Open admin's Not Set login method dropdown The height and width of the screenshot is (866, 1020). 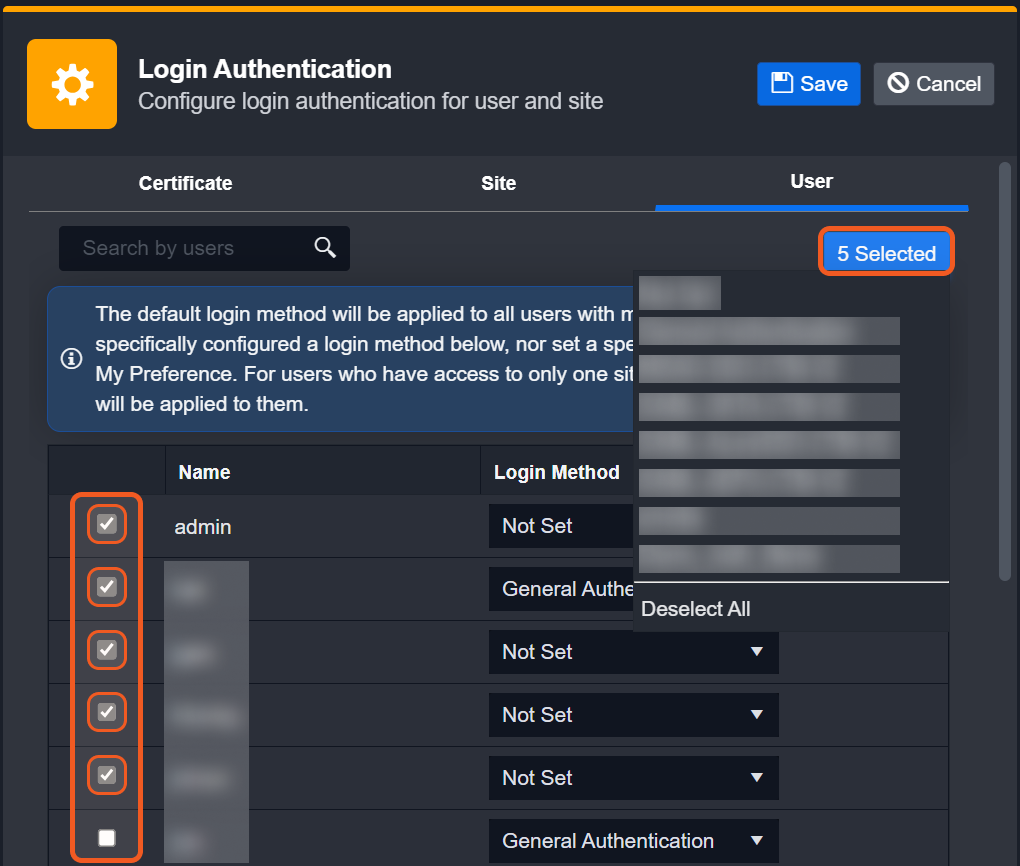[x=560, y=526]
